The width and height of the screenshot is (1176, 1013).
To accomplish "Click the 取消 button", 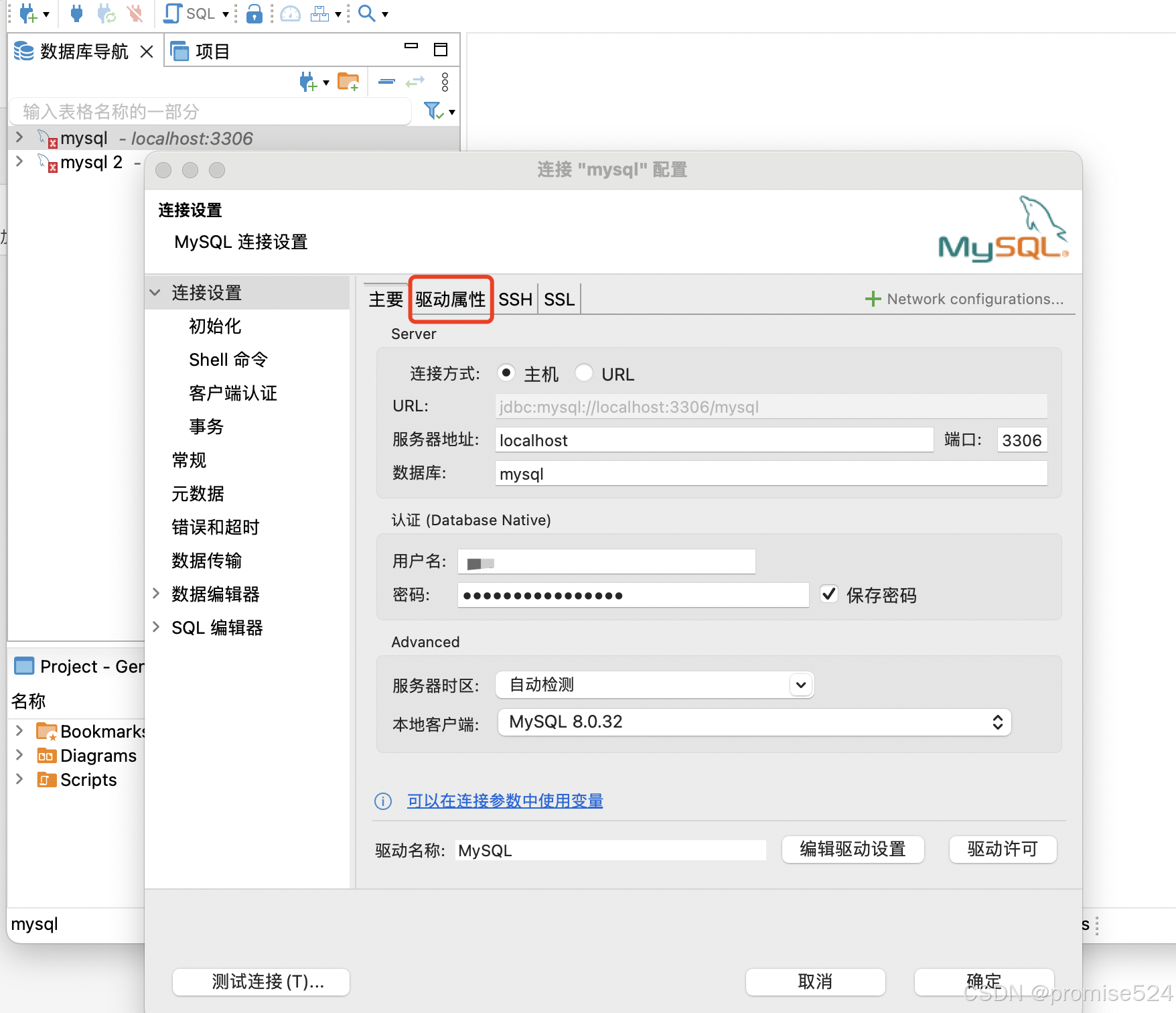I will (x=815, y=982).
